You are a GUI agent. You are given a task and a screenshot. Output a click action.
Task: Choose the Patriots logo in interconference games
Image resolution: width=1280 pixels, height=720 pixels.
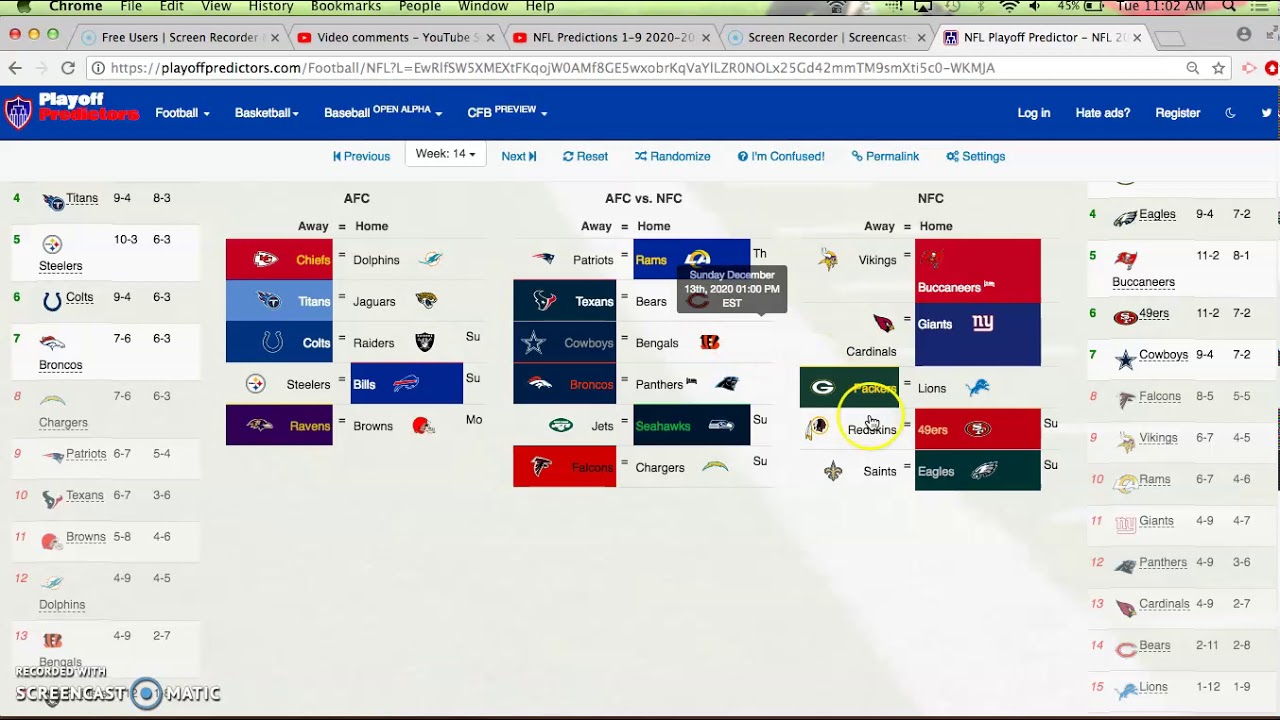[542, 260]
